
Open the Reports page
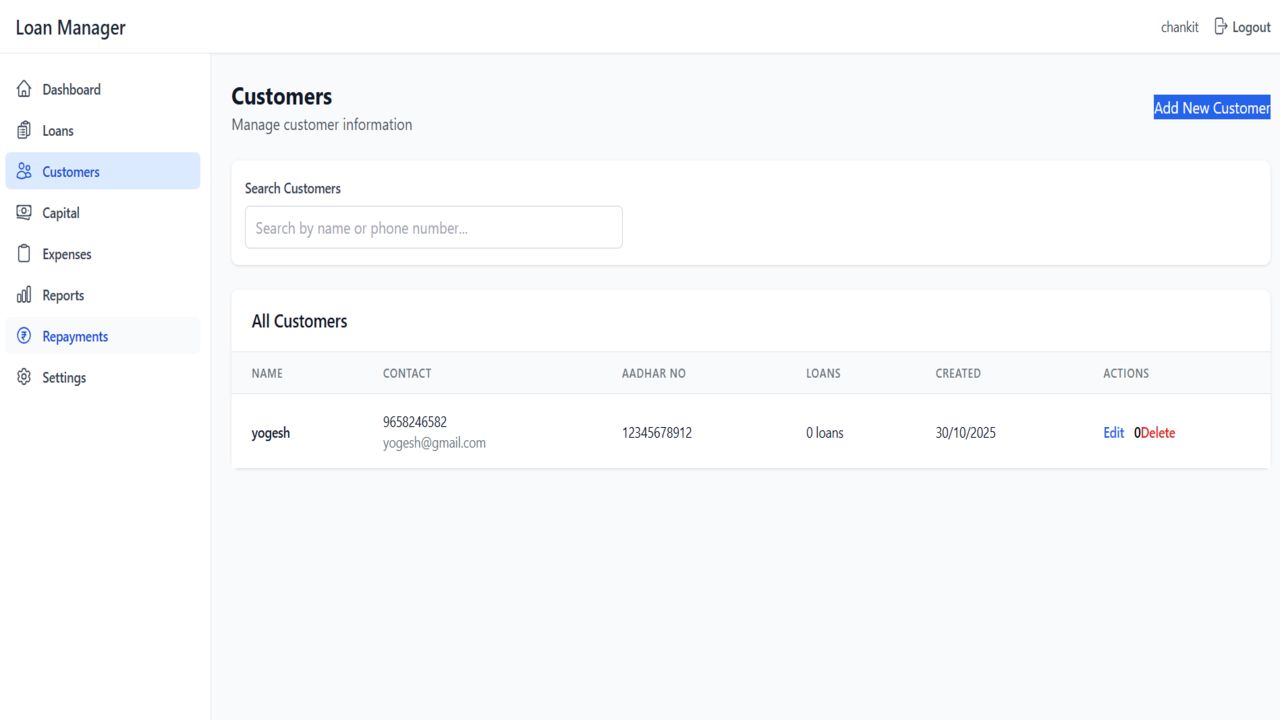pyautogui.click(x=103, y=295)
